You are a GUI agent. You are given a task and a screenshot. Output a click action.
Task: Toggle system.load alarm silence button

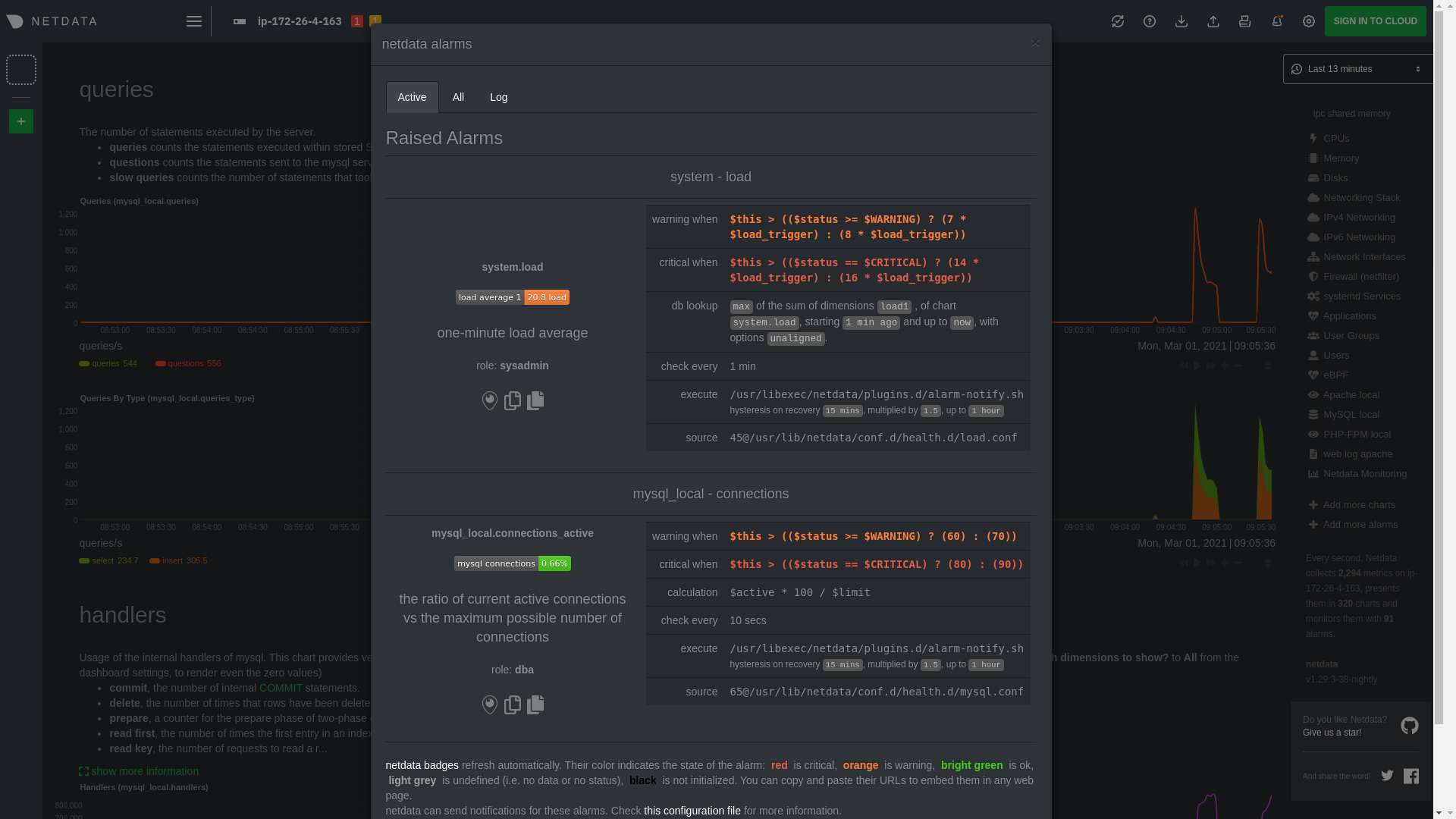pos(489,400)
